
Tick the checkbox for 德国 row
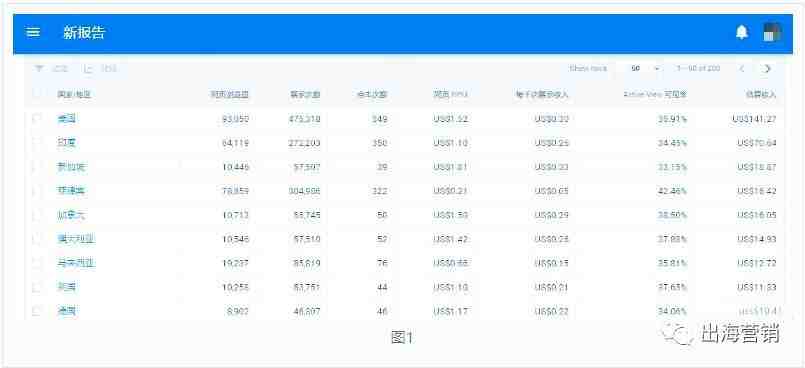point(36,311)
